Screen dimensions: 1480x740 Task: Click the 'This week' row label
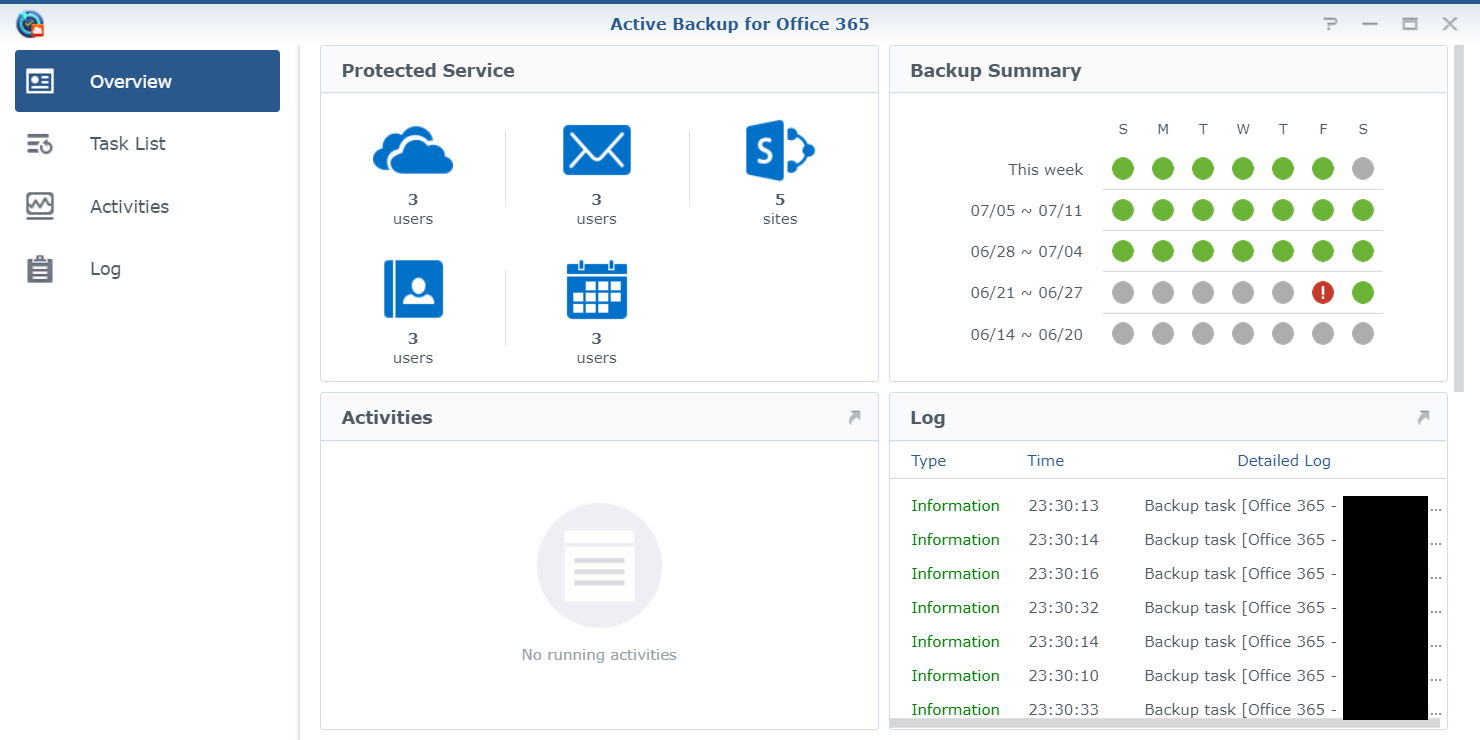(x=1045, y=169)
